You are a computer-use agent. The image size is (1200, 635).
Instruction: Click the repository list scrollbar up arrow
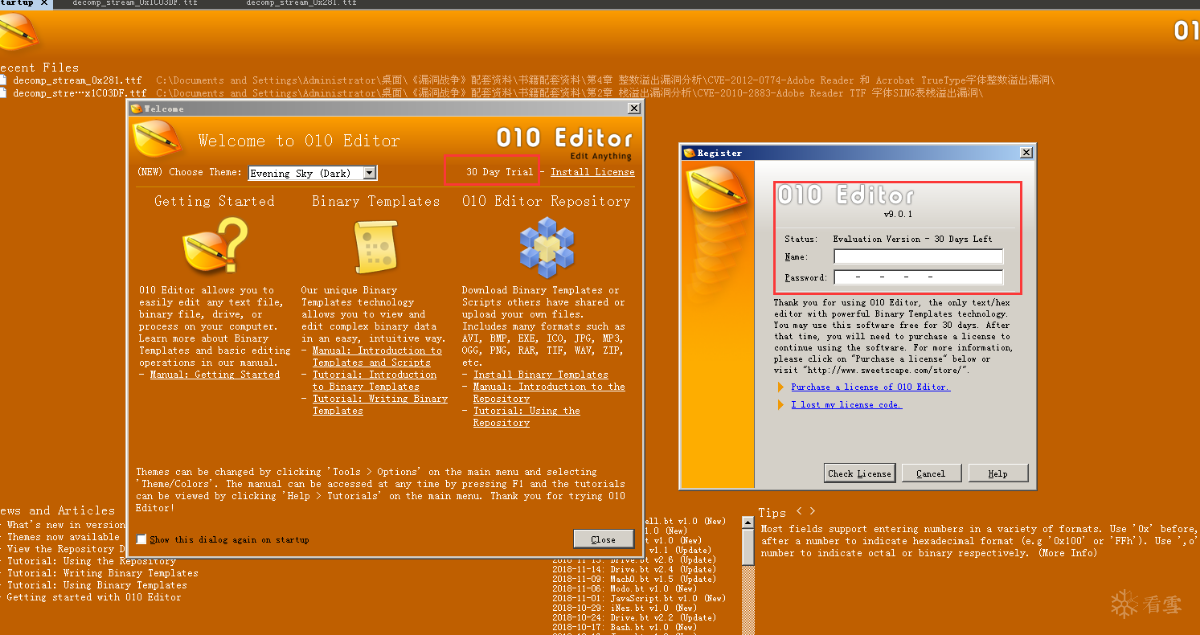746,520
